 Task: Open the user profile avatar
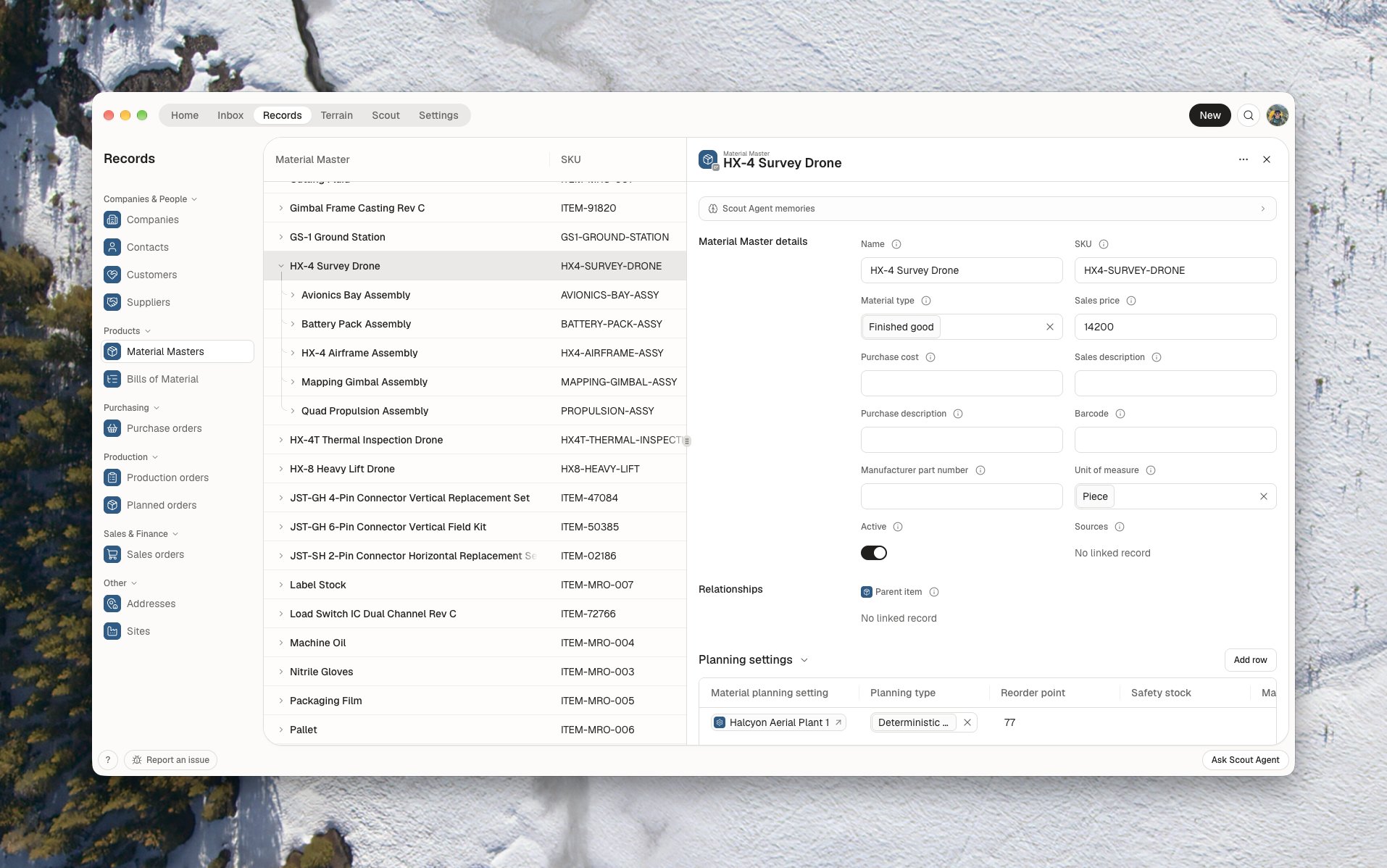[1278, 115]
